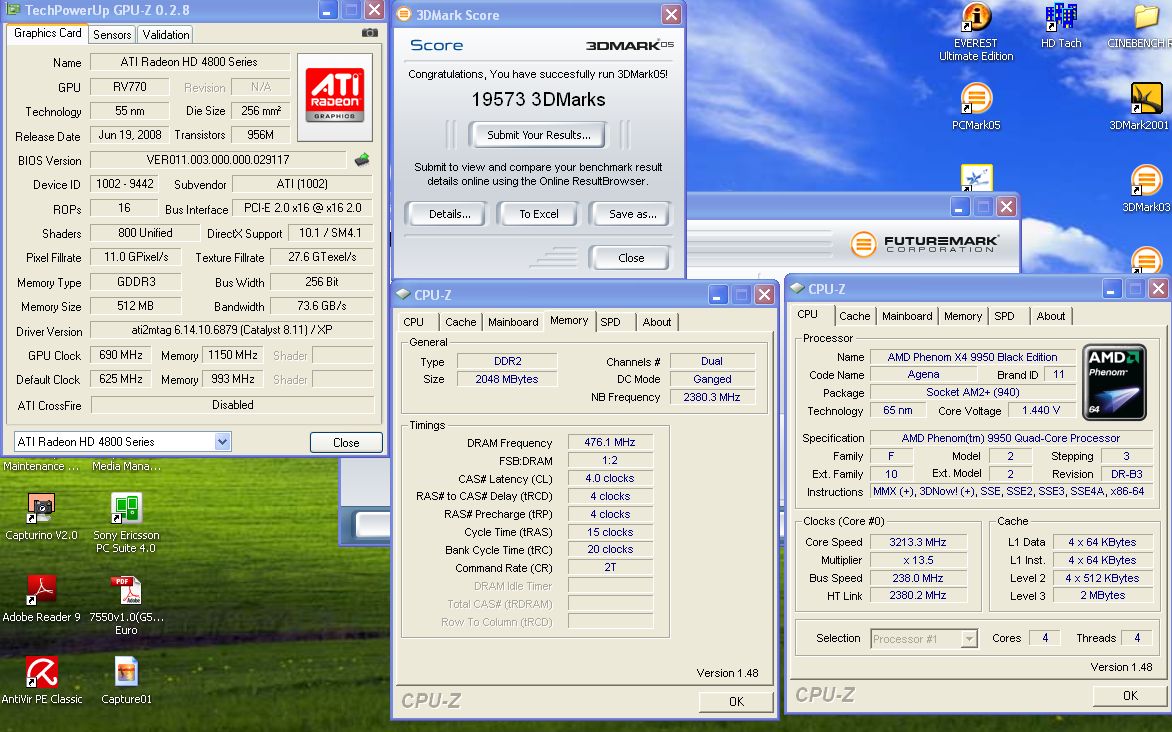Click the 3DMark Score title bar icon

404,14
